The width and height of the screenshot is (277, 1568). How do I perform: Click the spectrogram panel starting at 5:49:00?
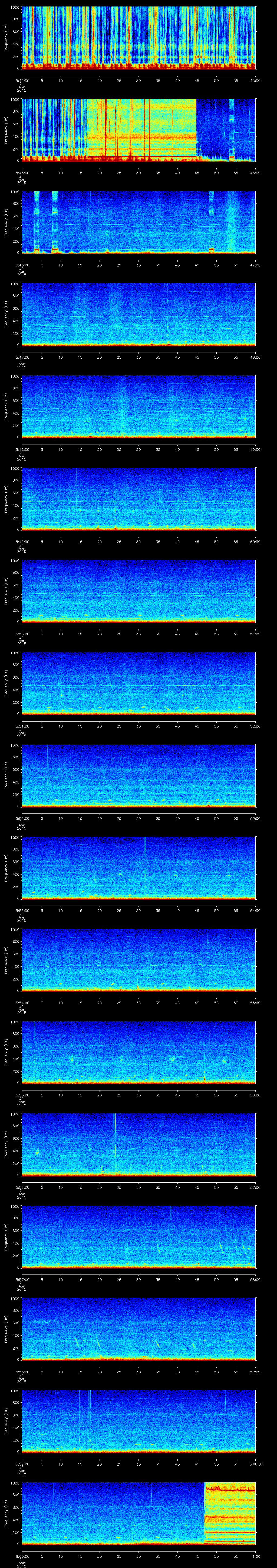pyautogui.click(x=138, y=499)
